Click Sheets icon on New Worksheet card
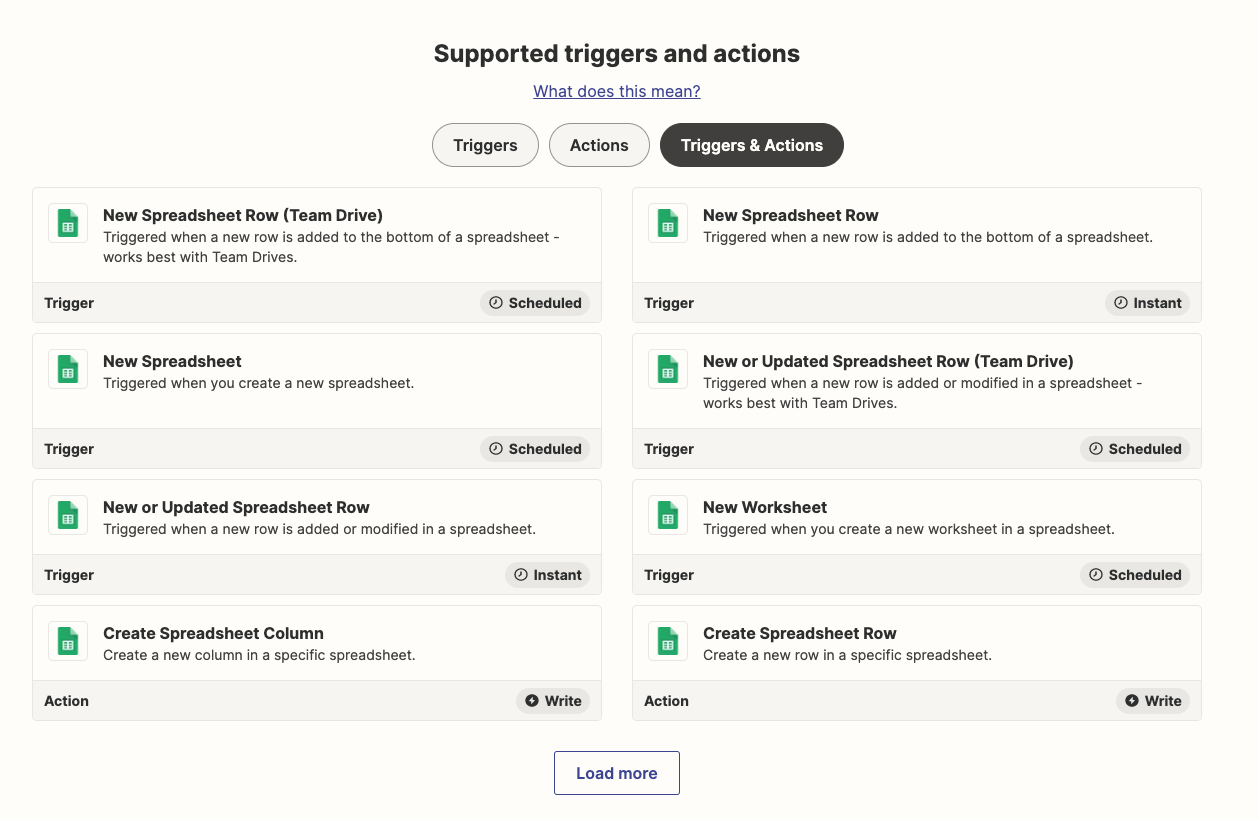The image size is (1259, 819). coord(668,515)
